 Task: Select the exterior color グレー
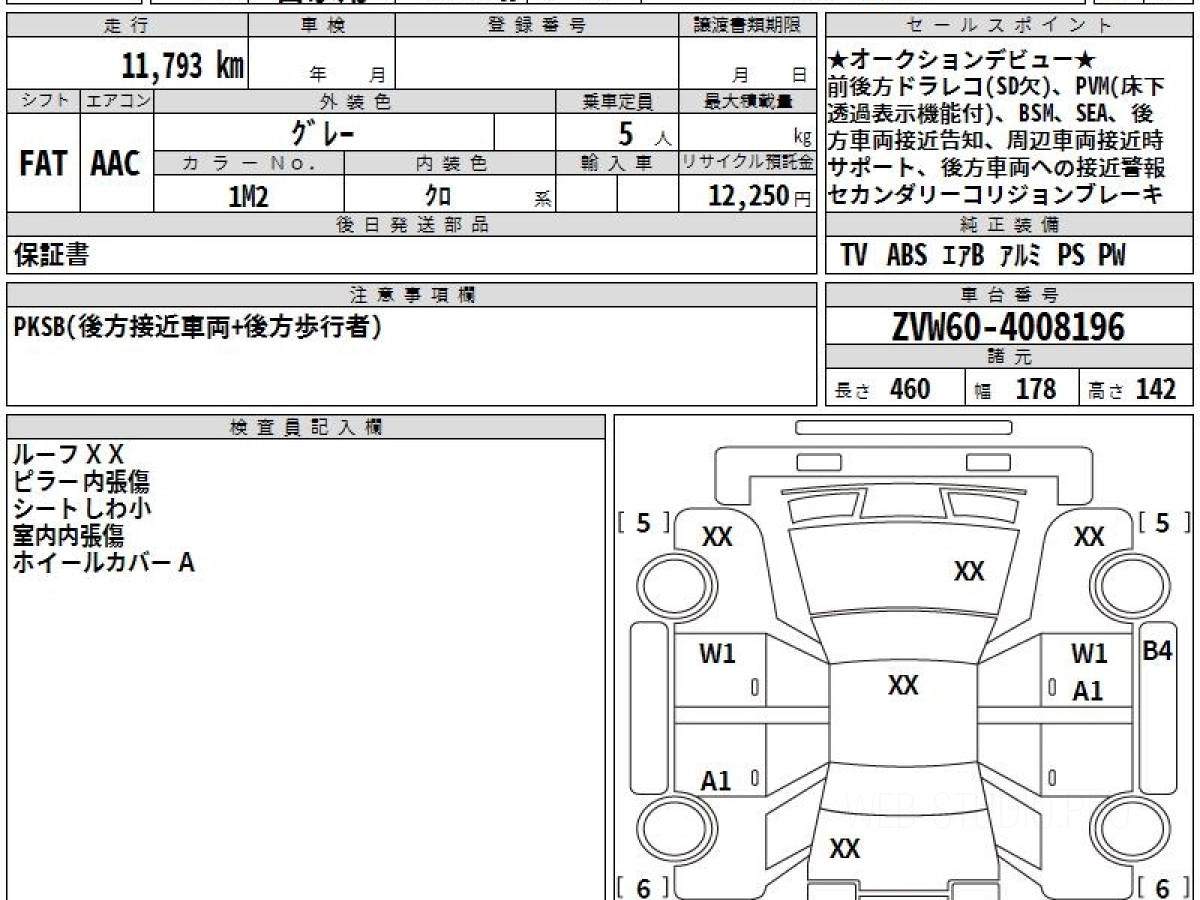tap(323, 133)
